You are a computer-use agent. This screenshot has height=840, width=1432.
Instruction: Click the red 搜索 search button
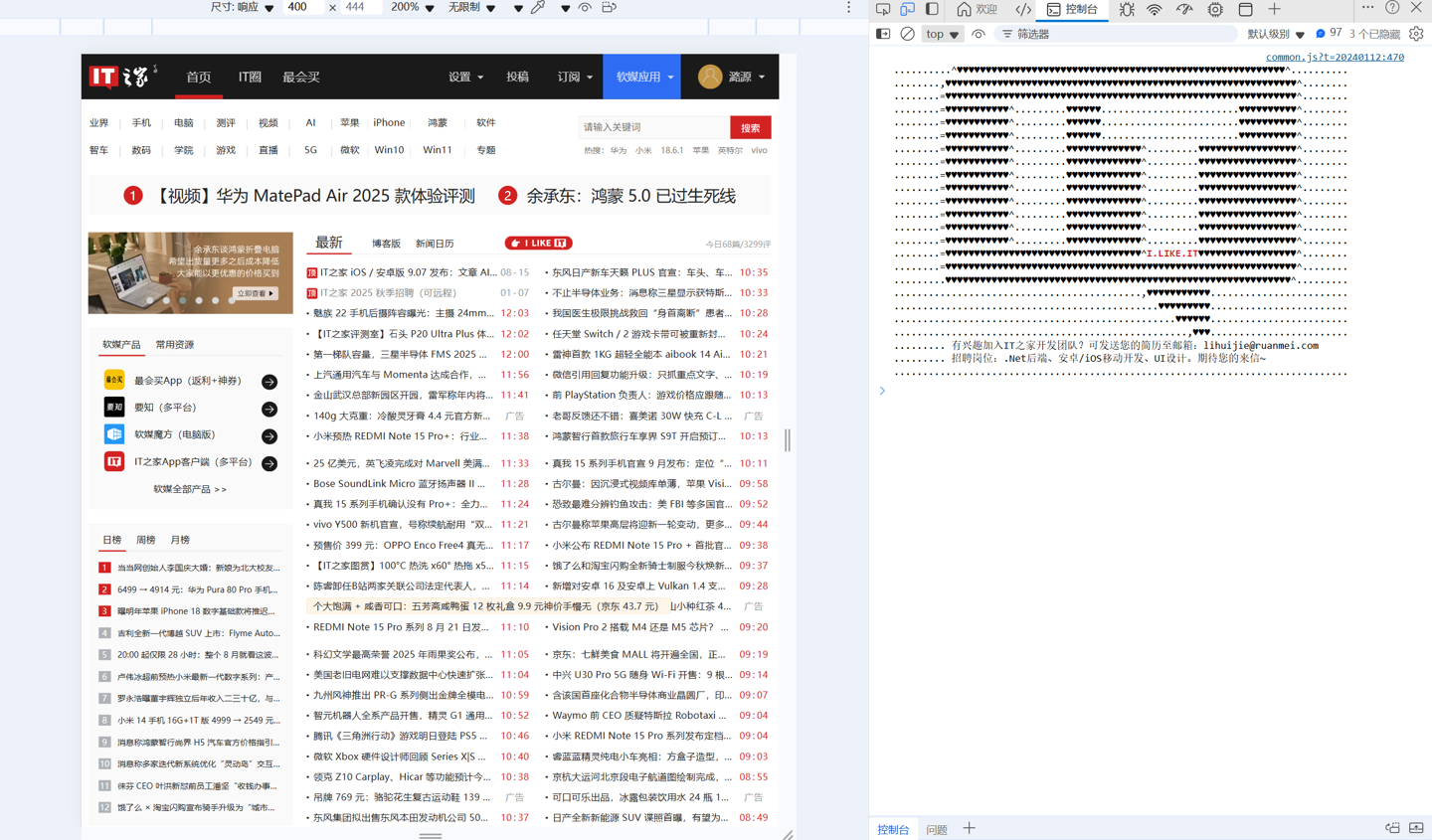(751, 127)
